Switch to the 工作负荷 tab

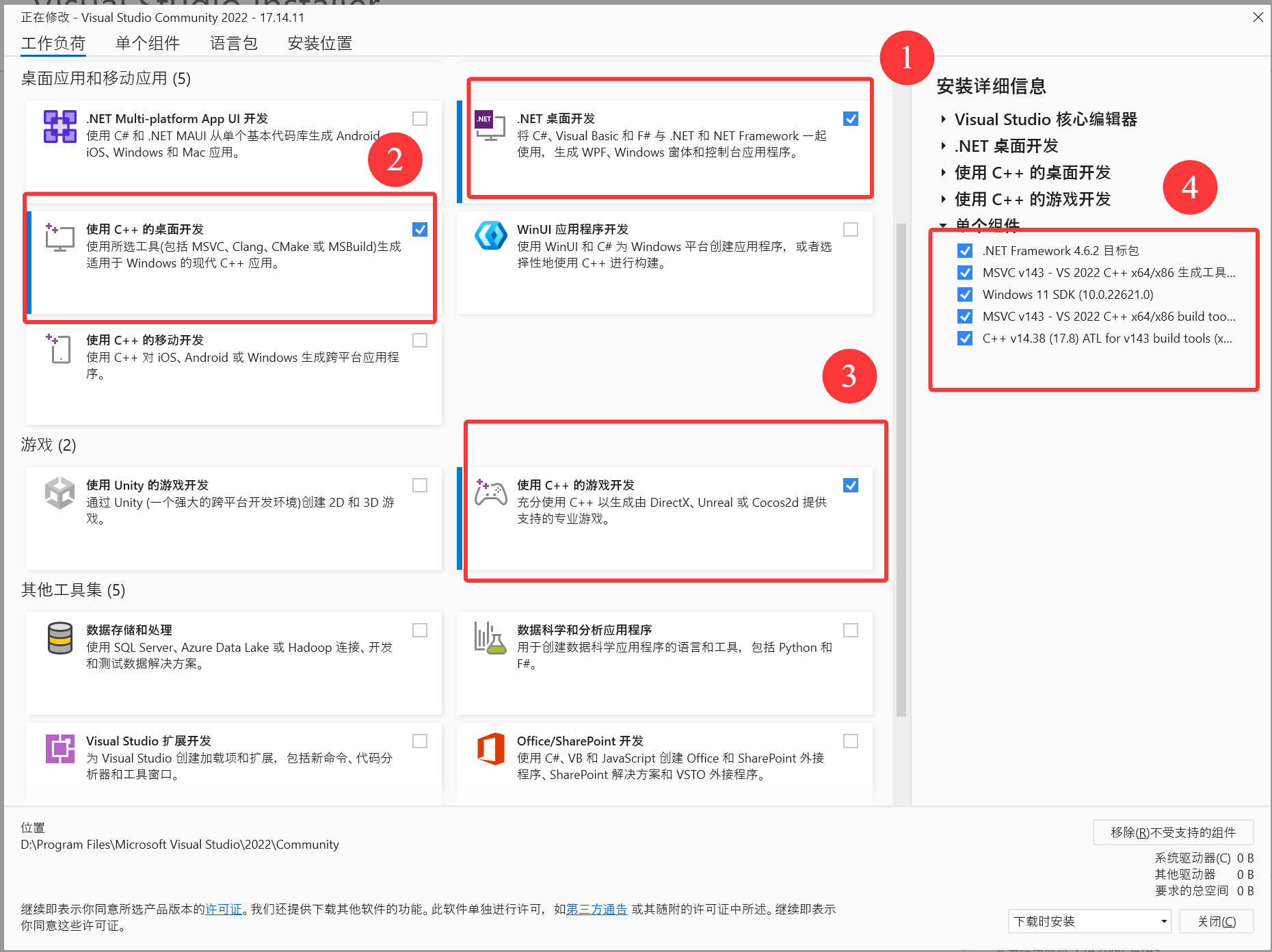tap(53, 44)
